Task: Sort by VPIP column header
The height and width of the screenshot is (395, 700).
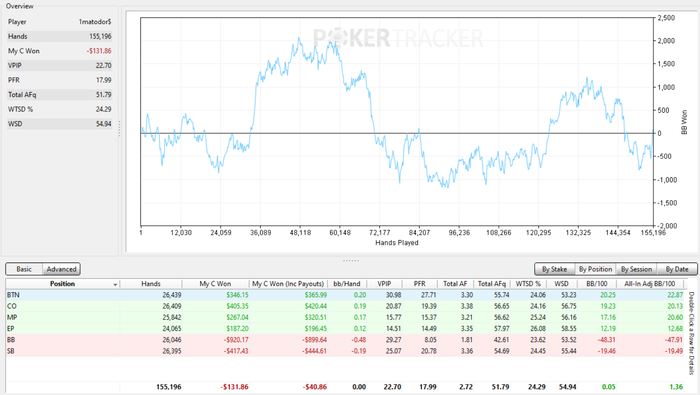Action: pos(384,284)
